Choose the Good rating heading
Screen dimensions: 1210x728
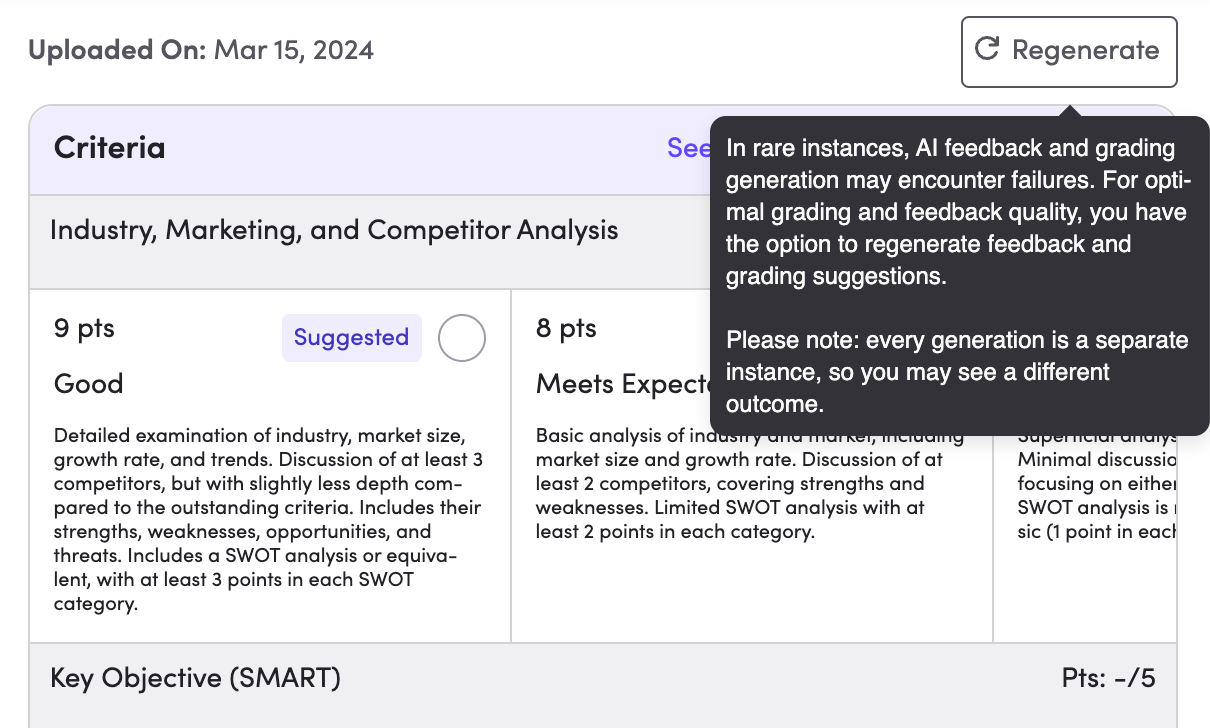click(89, 384)
